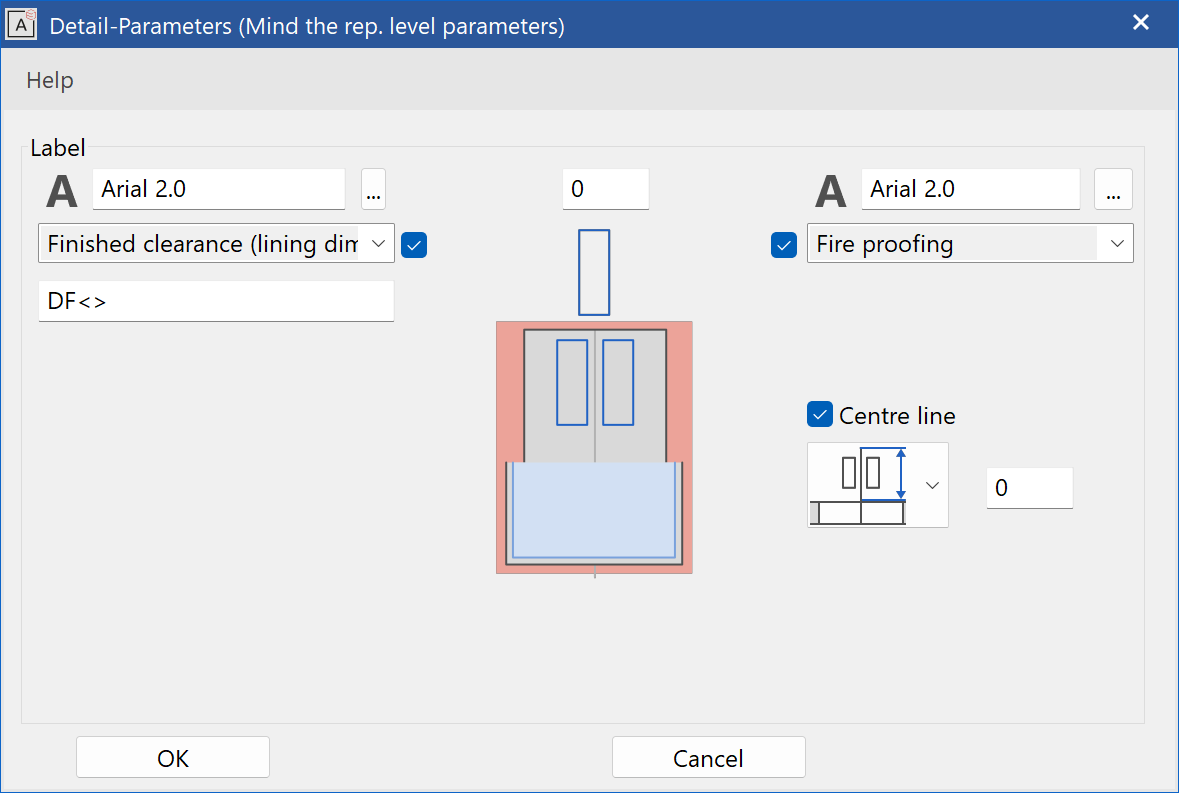1179x793 pixels.
Task: Open the Help menu
Action: pos(50,80)
